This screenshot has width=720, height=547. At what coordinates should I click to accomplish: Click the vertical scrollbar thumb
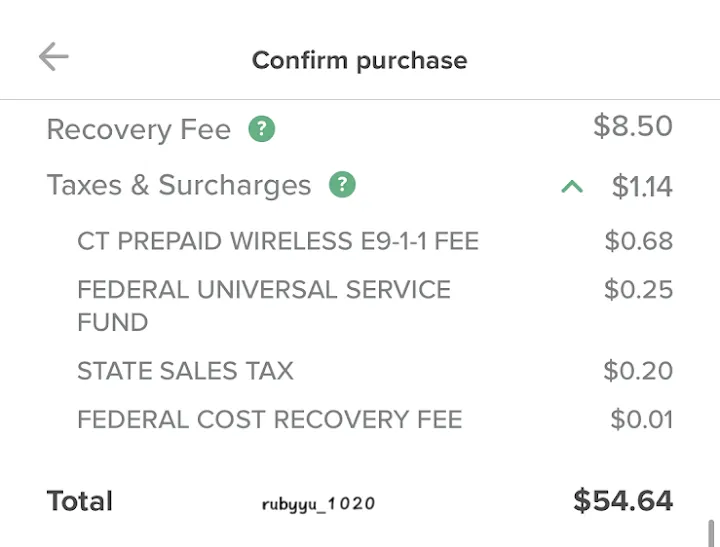click(x=712, y=532)
